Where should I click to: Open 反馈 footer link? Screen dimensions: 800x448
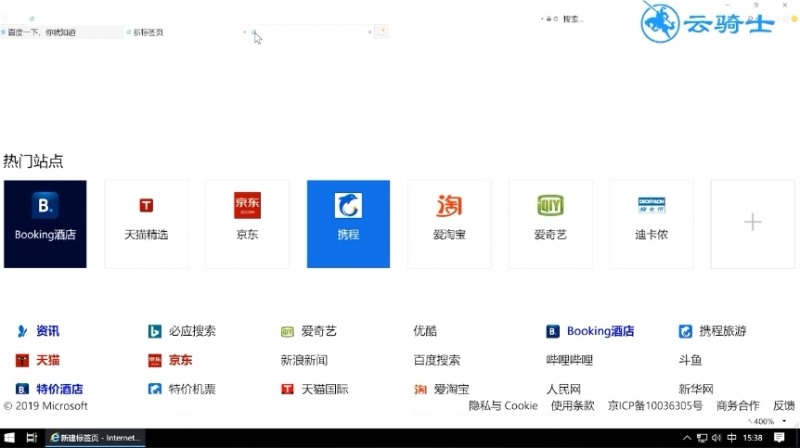(784, 406)
